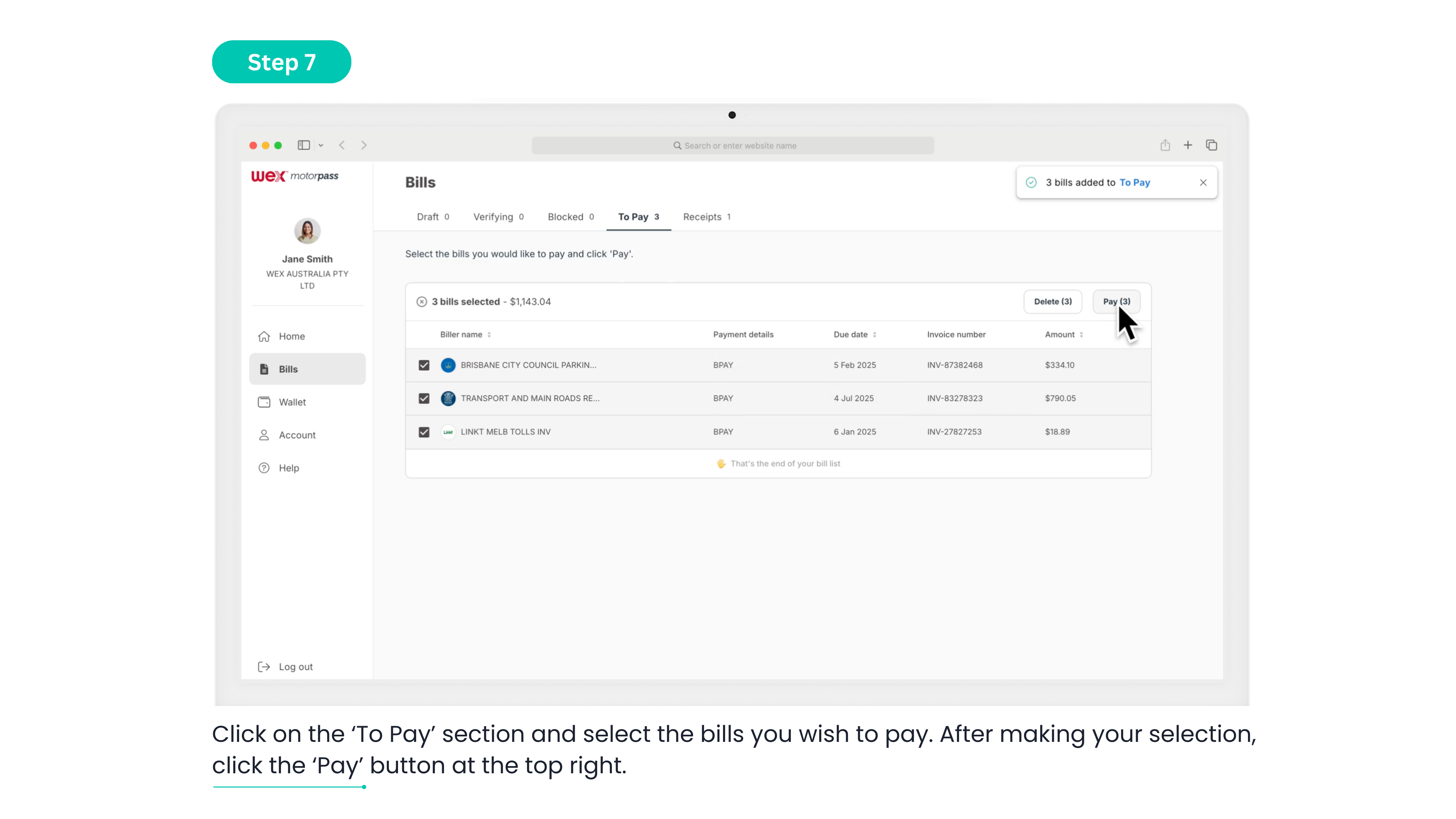Image resolution: width=1456 pixels, height=819 pixels.
Task: Go to Account in sidebar
Action: [x=297, y=435]
